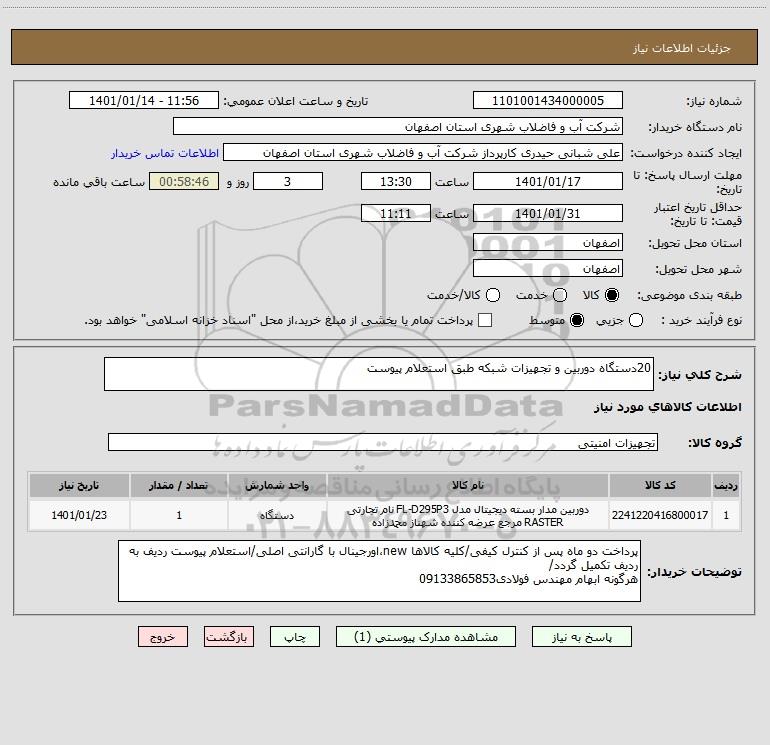Screen dimensions: 770x745
Task: Select the جزیی purchase type radio
Action: (x=635, y=320)
